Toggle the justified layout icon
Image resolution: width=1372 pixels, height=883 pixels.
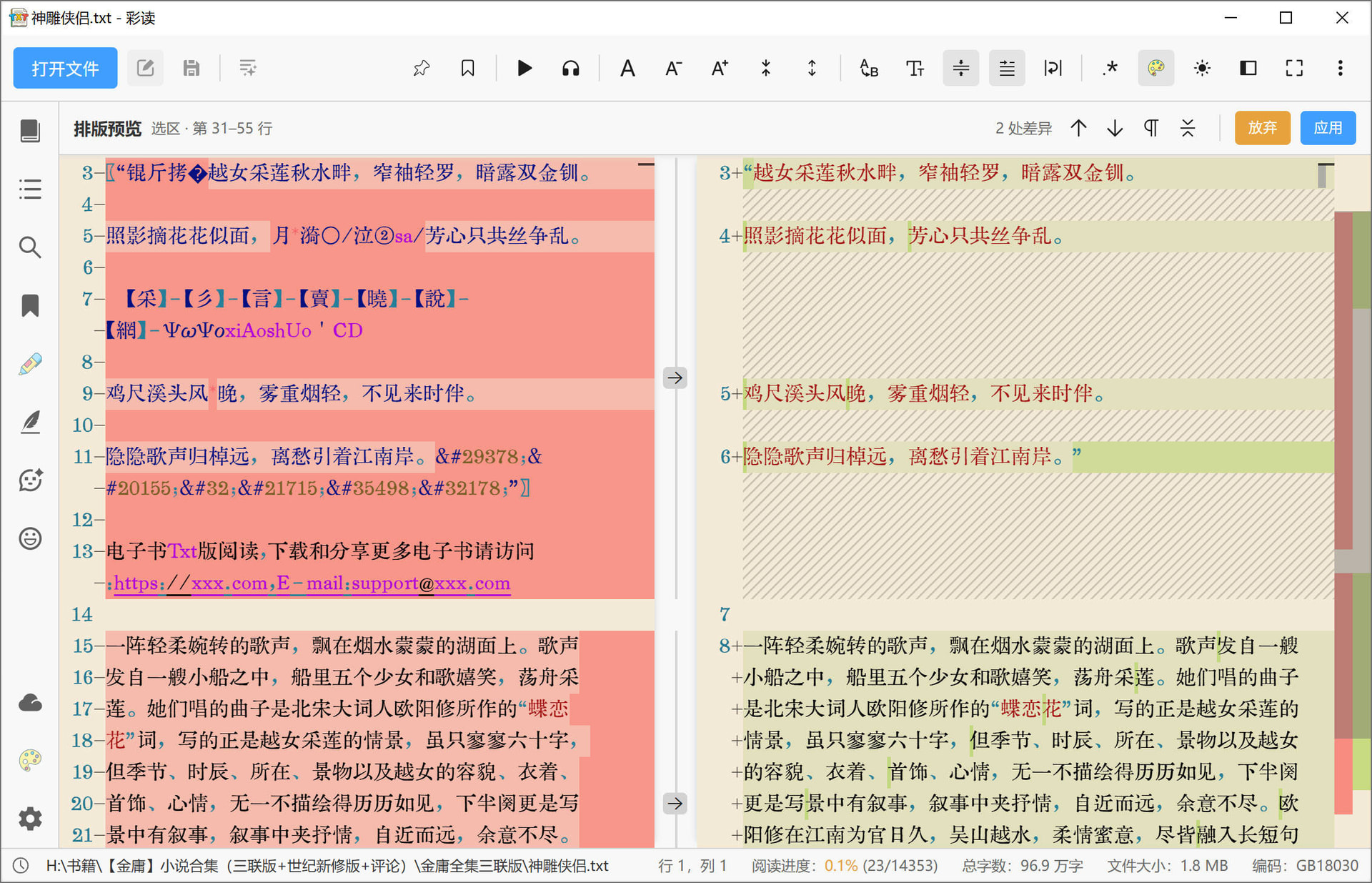pos(1007,69)
